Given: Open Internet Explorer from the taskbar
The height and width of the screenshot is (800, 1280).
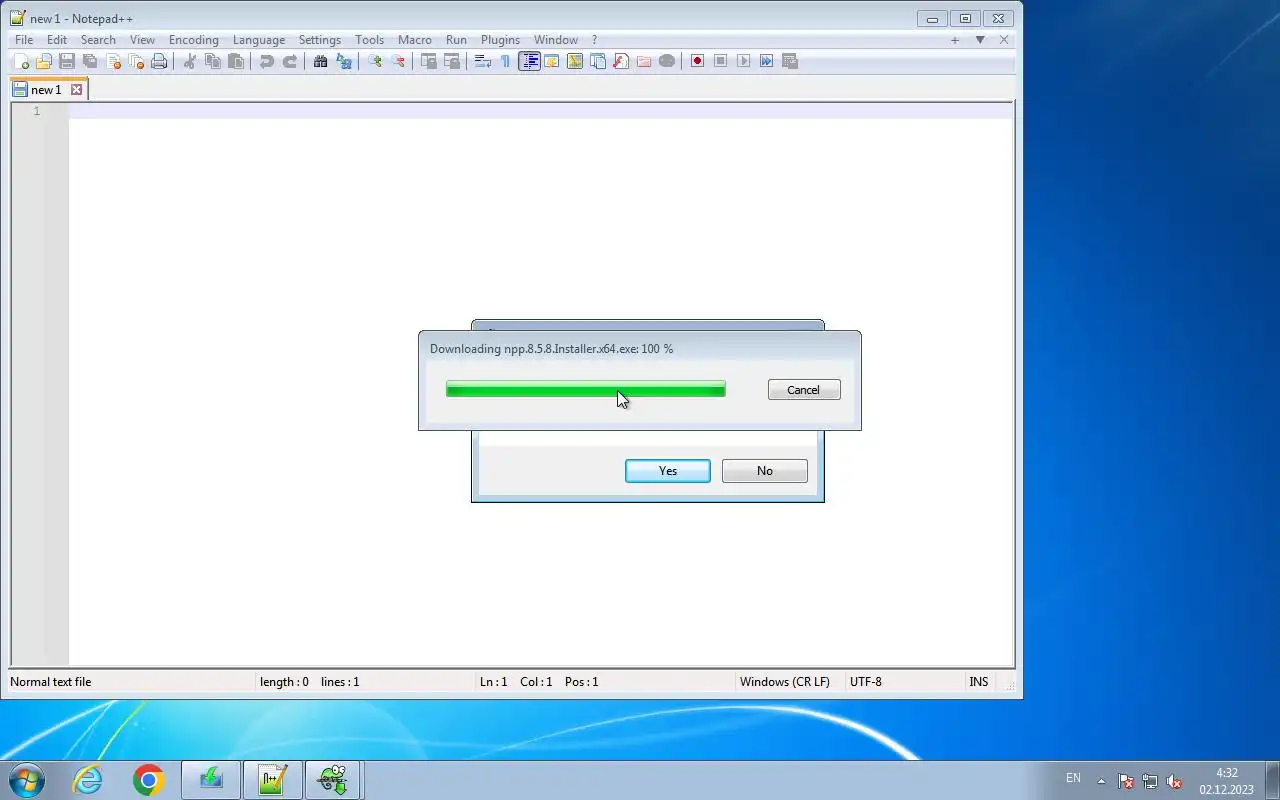Looking at the screenshot, I should tap(88, 780).
